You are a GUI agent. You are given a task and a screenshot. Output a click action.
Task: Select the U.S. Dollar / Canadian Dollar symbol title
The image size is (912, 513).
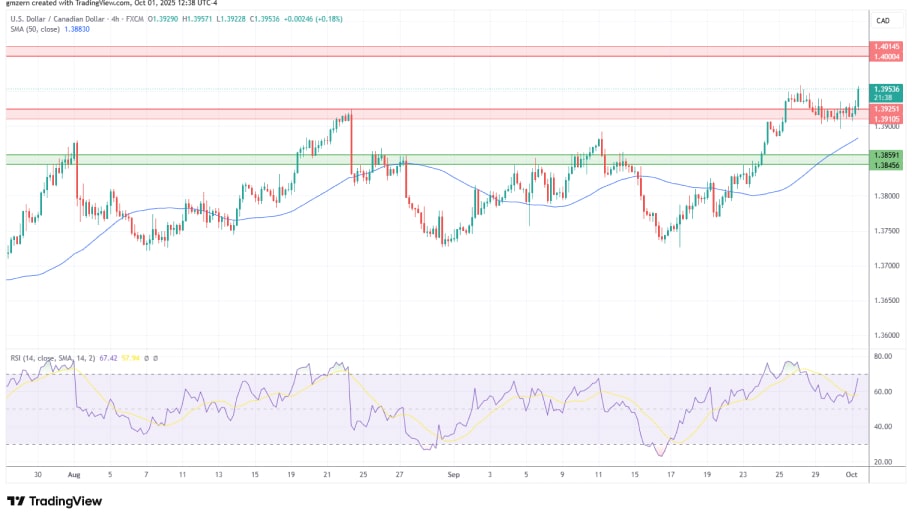tap(61, 20)
